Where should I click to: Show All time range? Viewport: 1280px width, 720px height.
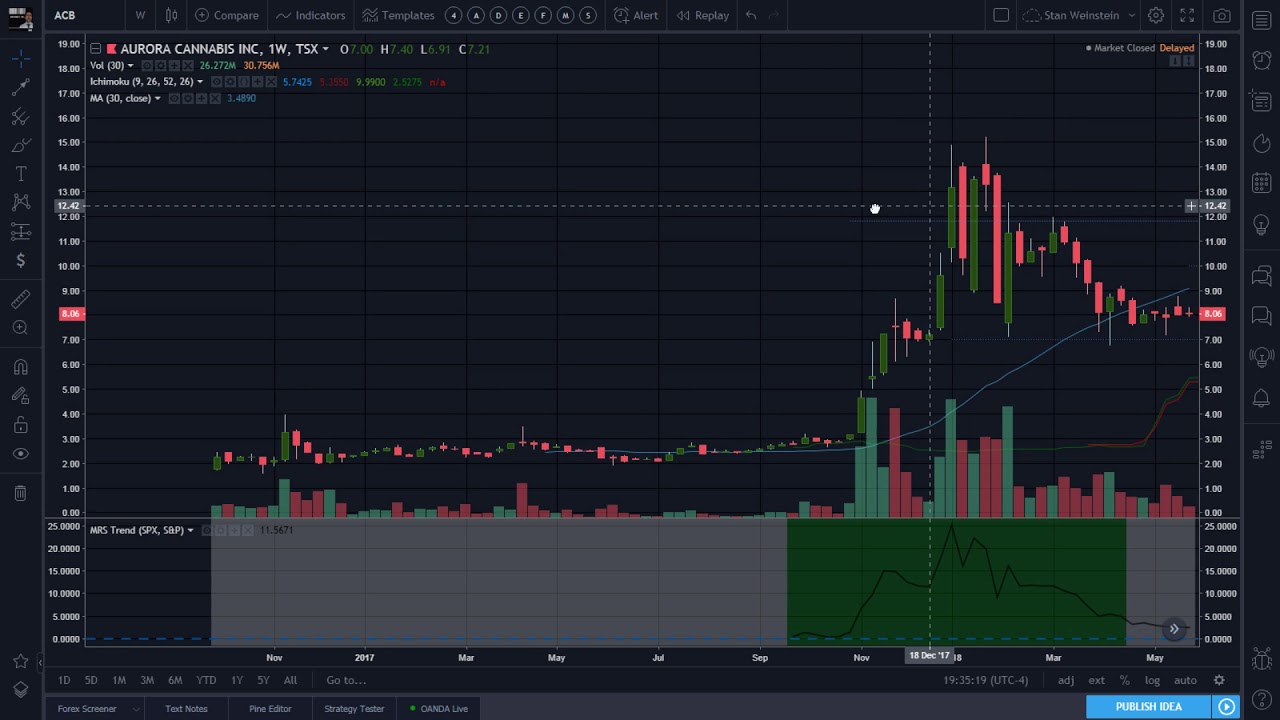290,680
